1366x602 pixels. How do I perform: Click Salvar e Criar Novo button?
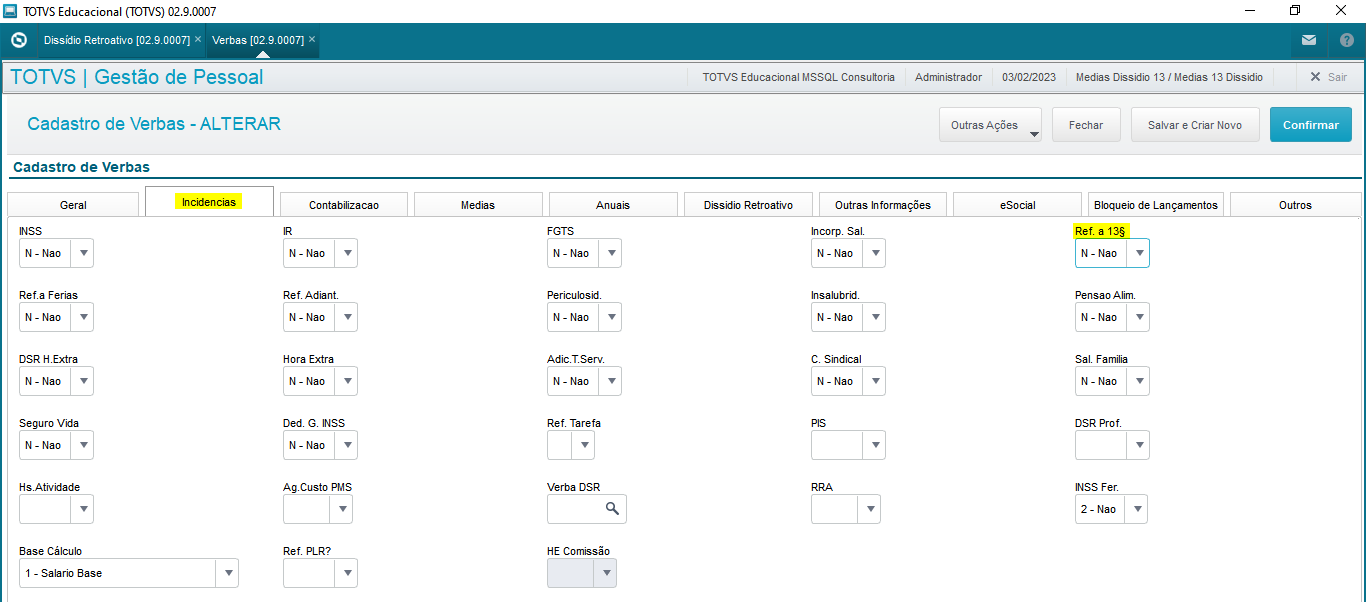pos(1195,125)
